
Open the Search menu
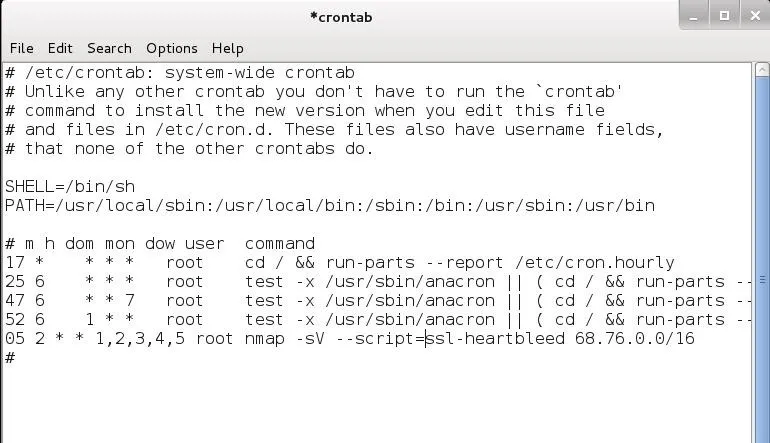coord(109,48)
